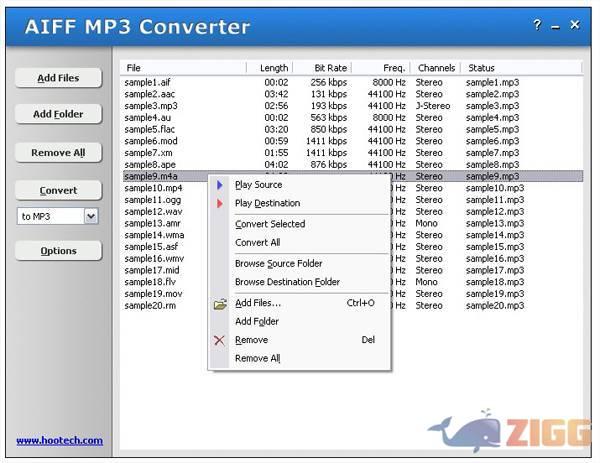Choose Remove All in context menu
The width and height of the screenshot is (600, 463).
(257, 358)
